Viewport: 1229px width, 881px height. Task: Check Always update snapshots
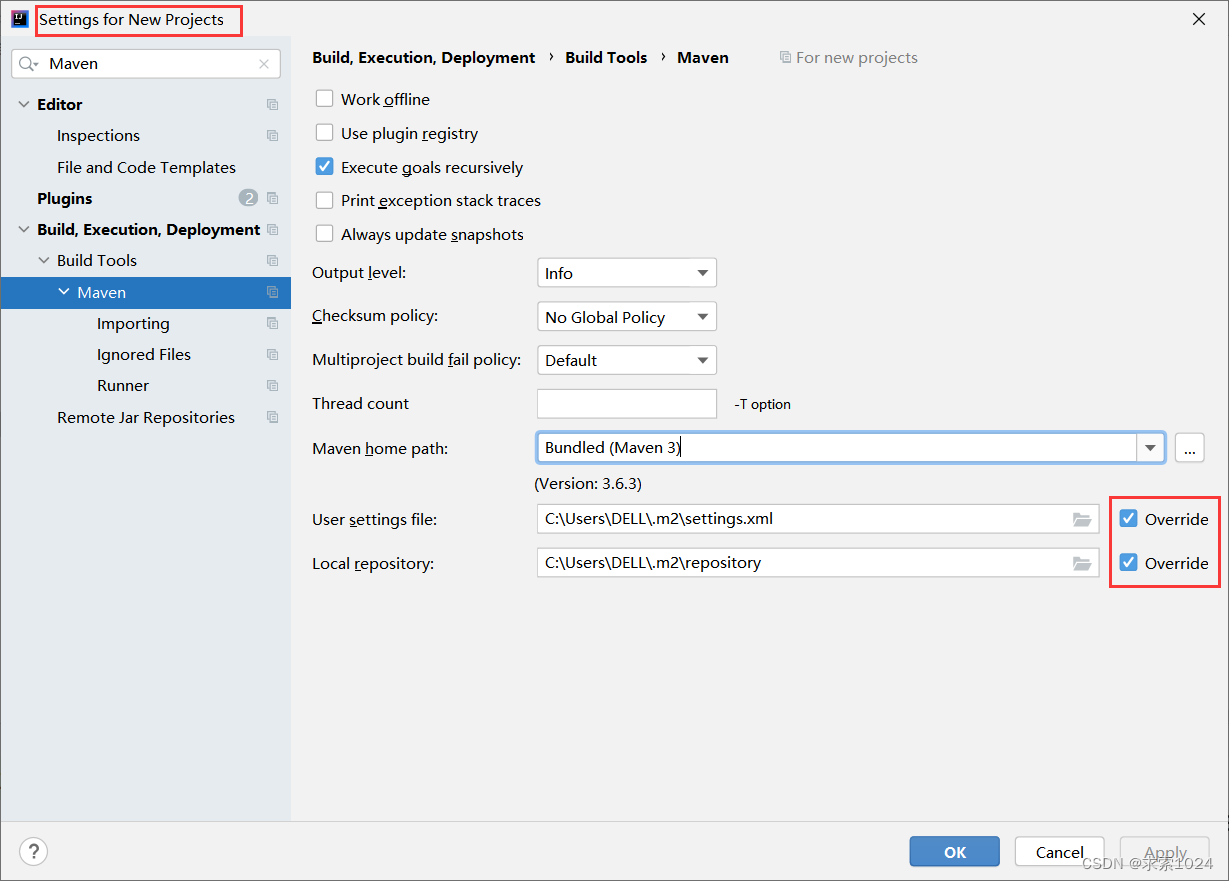tap(324, 234)
